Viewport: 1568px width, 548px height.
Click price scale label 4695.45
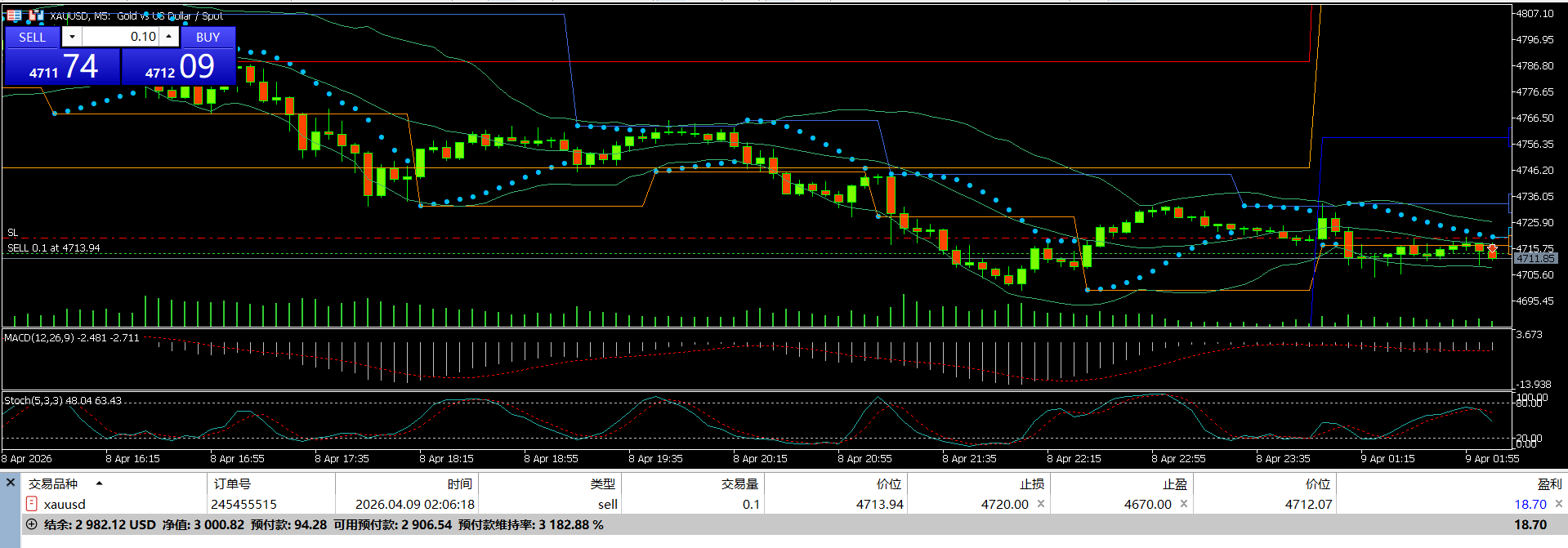1534,301
